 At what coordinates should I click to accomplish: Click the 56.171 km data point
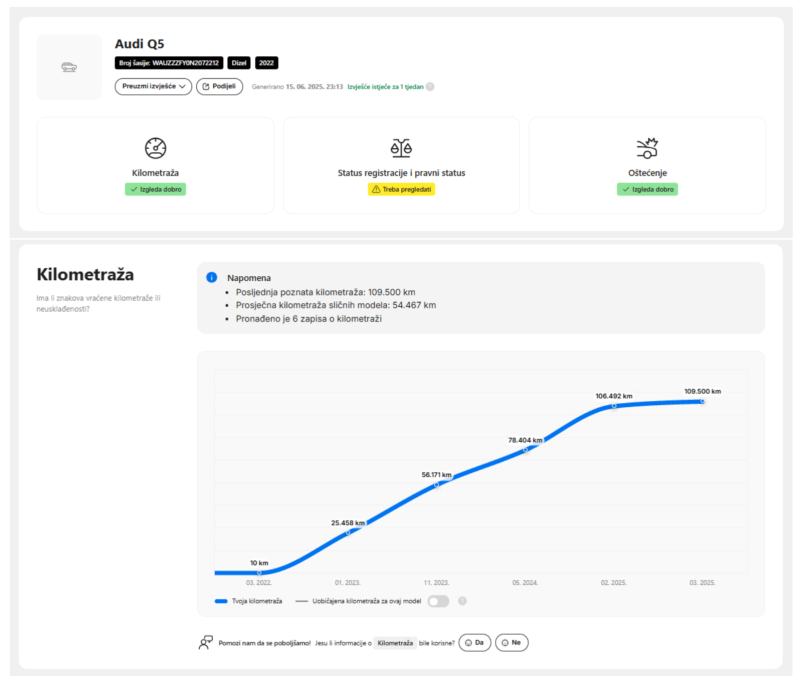tap(436, 485)
